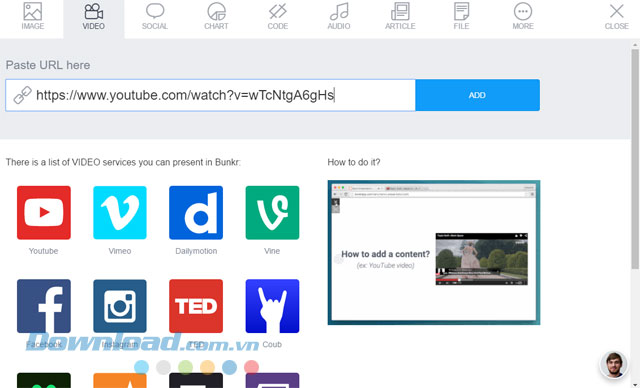Image resolution: width=640 pixels, height=388 pixels.
Task: Click the Coub label text
Action: pos(272,344)
